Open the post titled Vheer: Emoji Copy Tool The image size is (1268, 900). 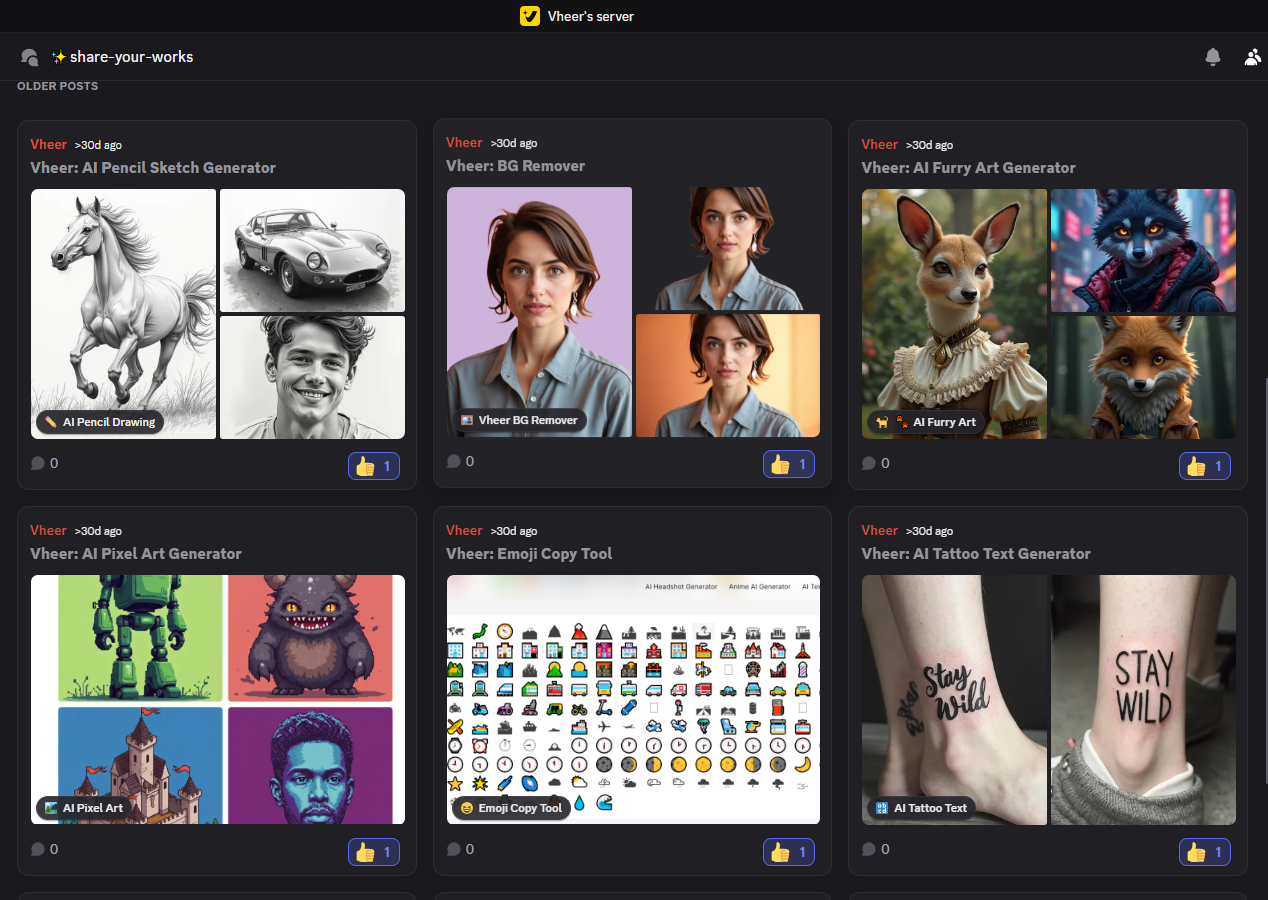pos(529,554)
